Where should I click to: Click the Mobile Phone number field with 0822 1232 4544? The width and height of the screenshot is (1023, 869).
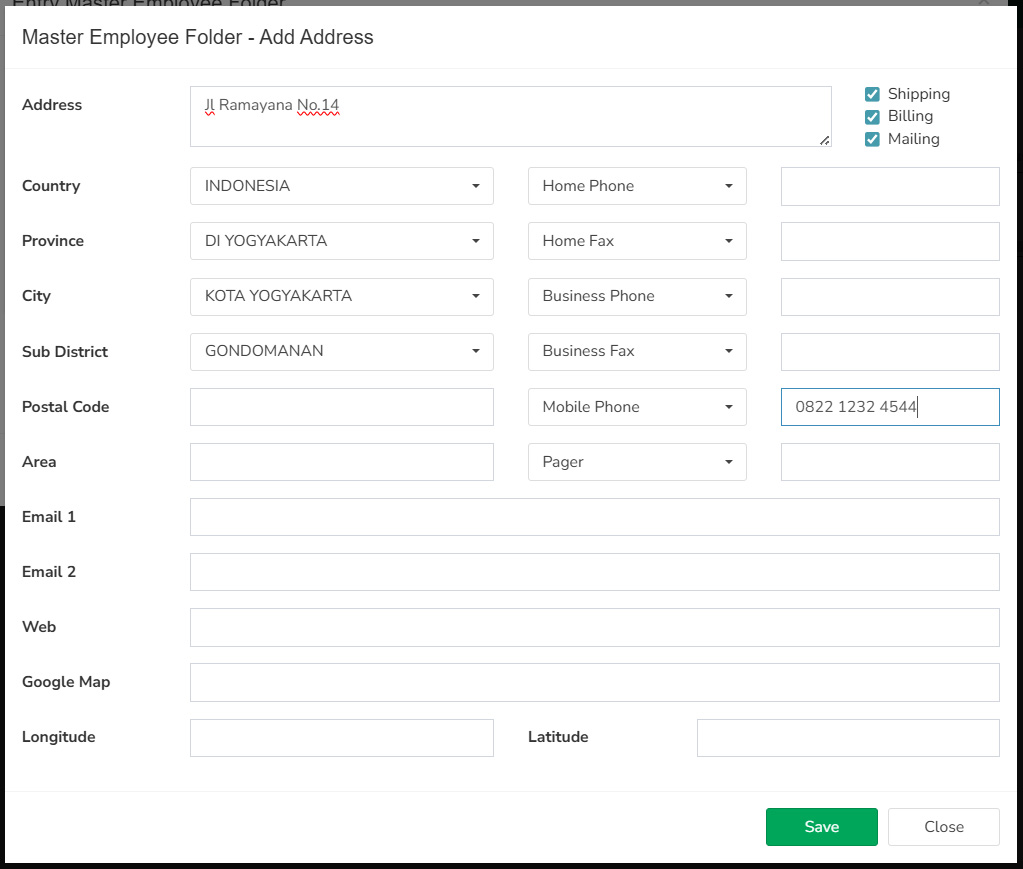point(890,407)
